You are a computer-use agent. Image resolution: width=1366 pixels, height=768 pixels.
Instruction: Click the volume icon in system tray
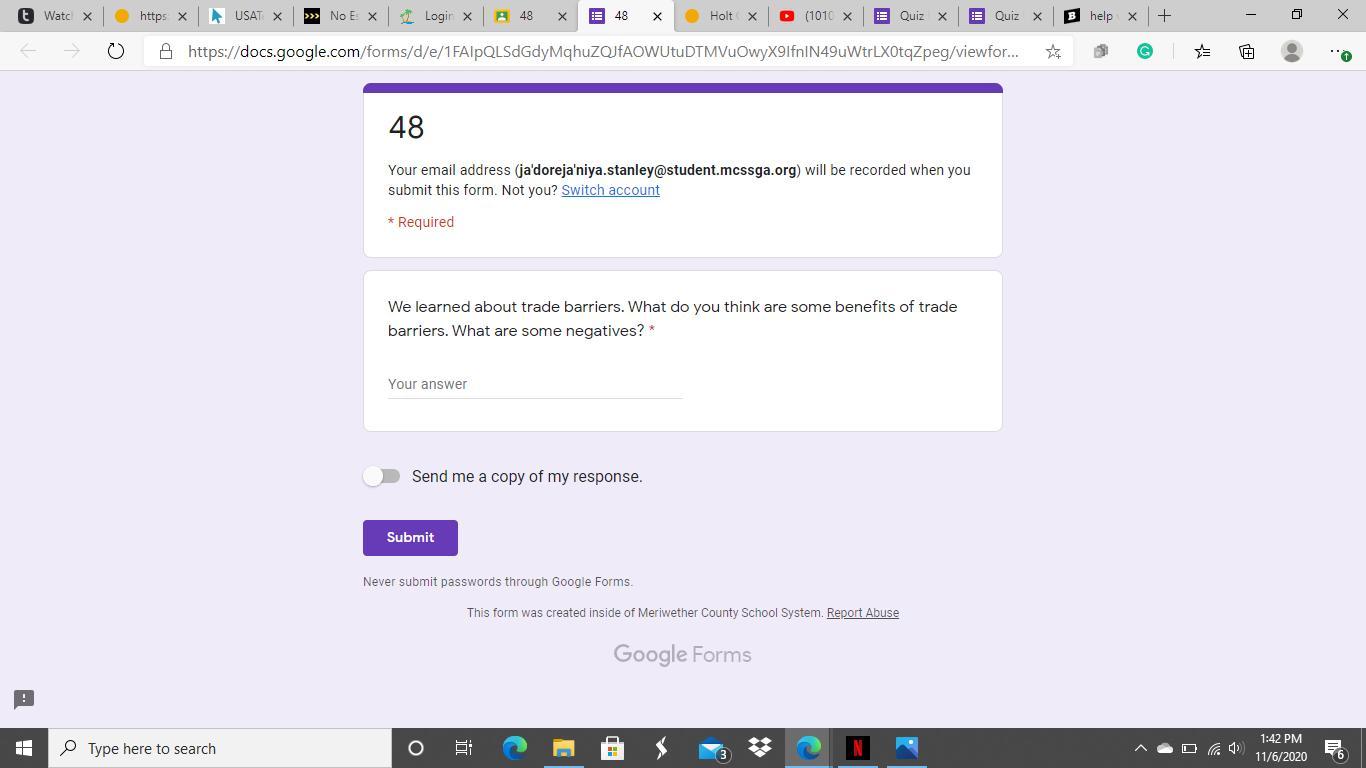click(x=1236, y=748)
